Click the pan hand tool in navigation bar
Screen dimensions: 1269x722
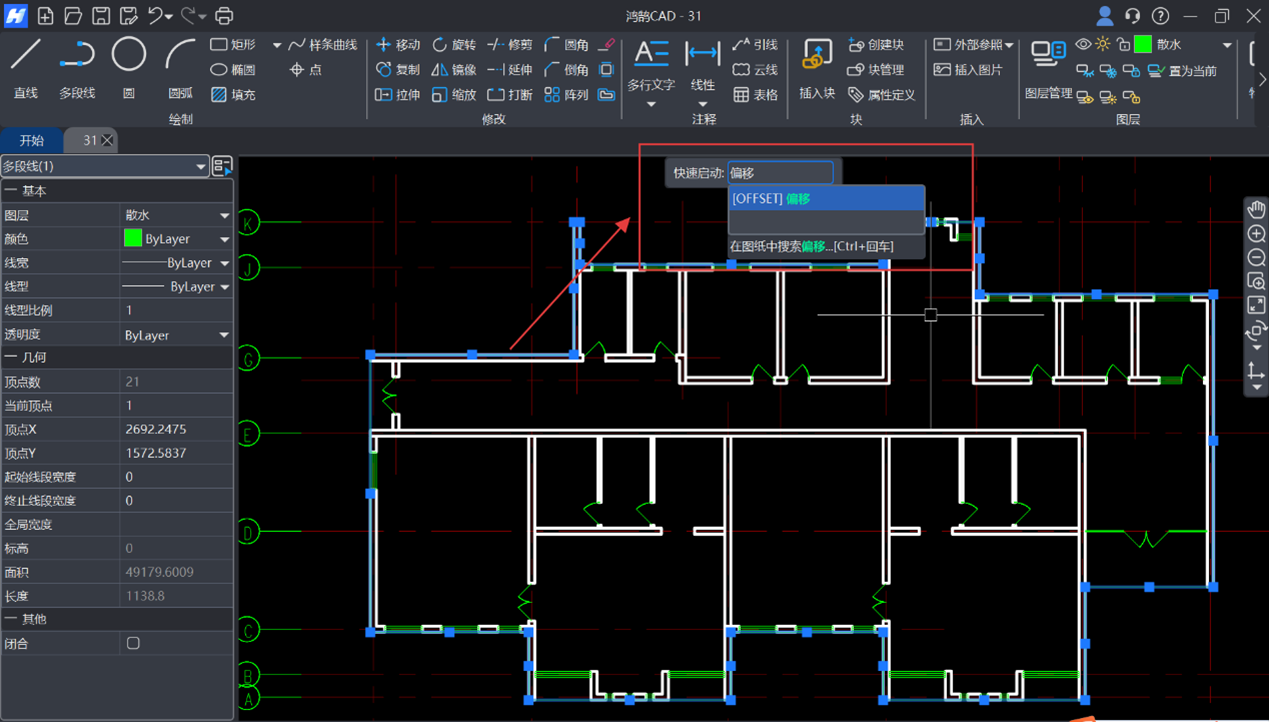pyautogui.click(x=1256, y=209)
